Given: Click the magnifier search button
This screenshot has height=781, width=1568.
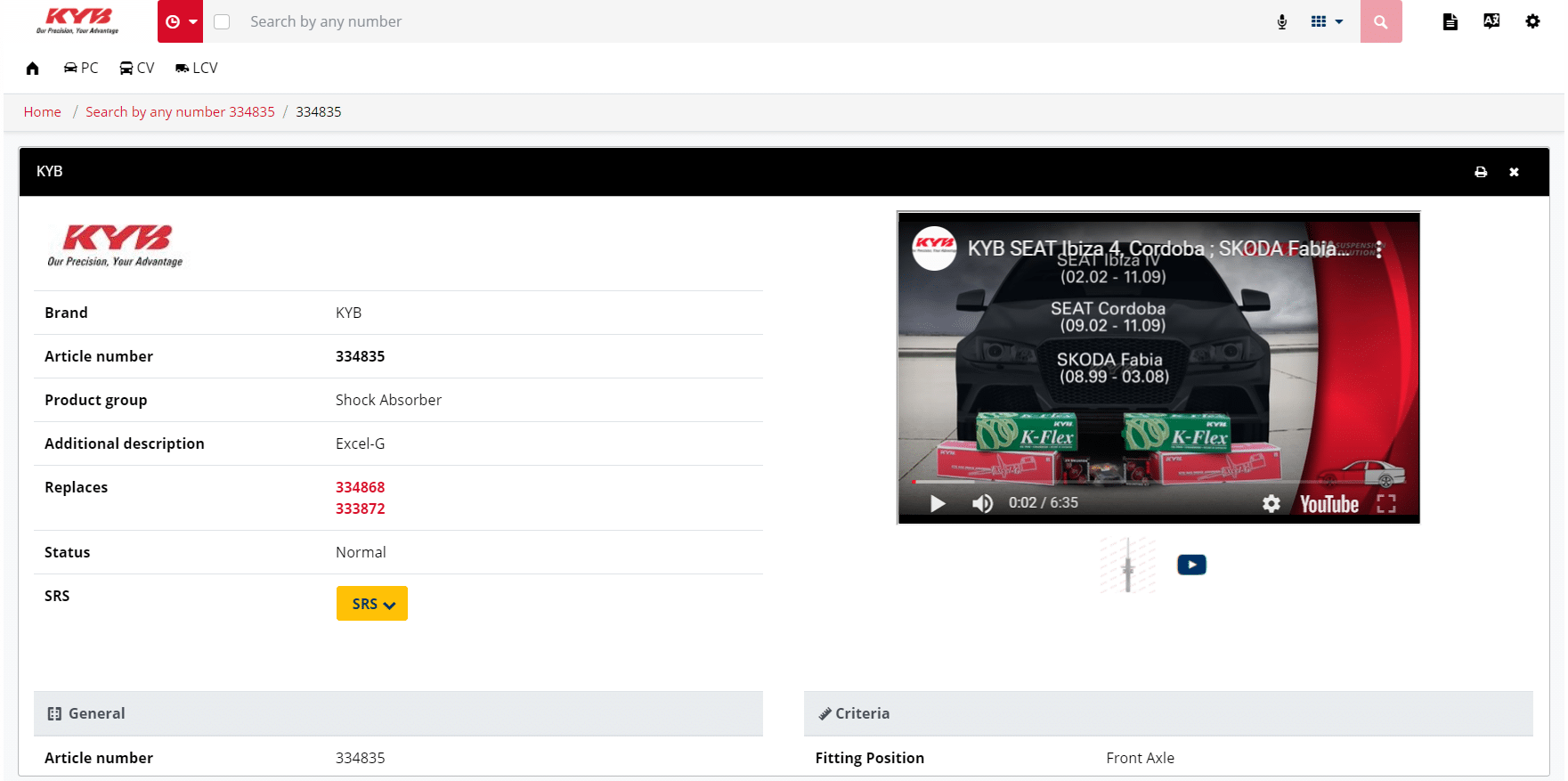Looking at the screenshot, I should (1380, 21).
